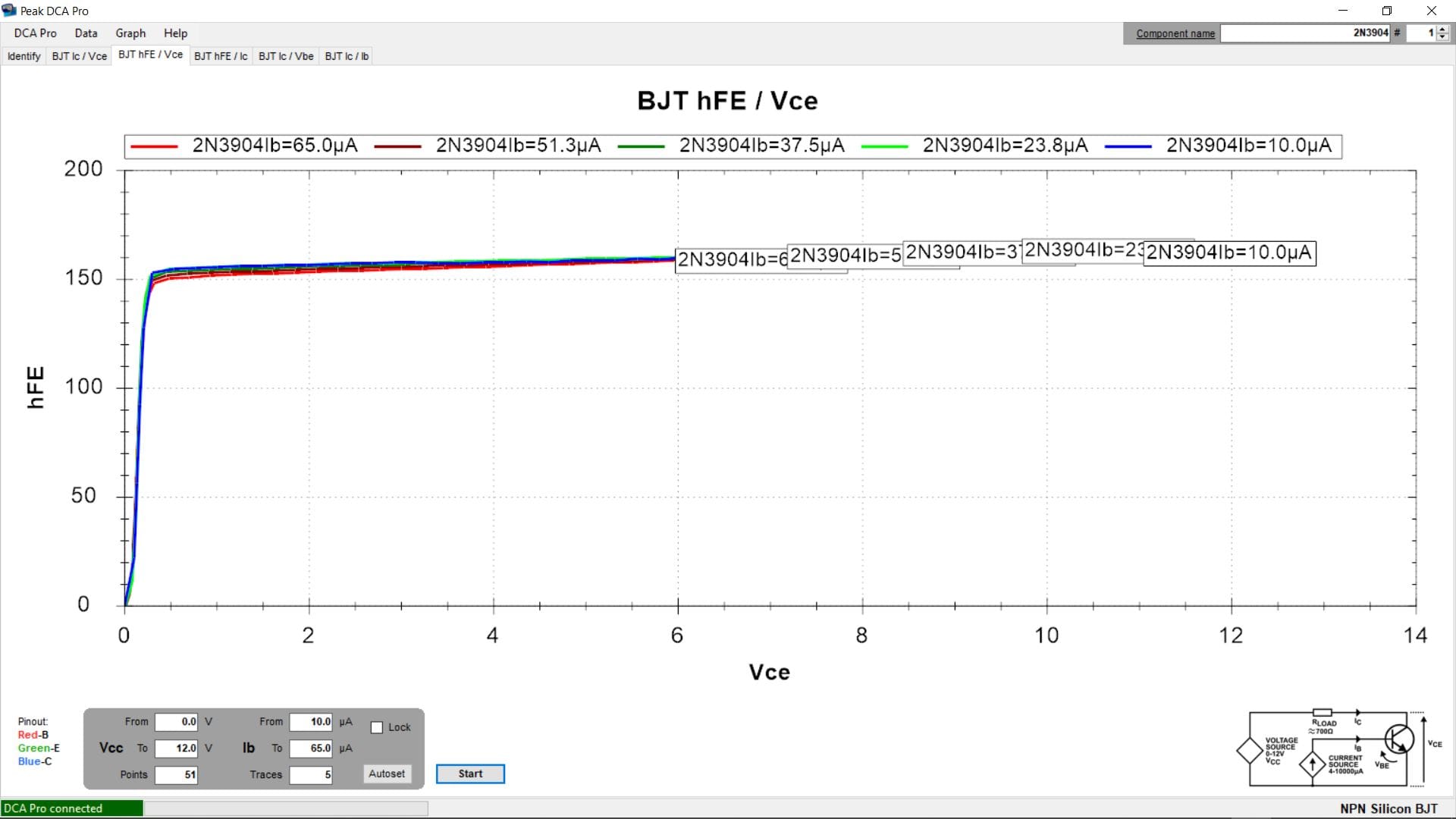The image size is (1456, 819).
Task: Toggle the Lock checkbox
Action: click(377, 727)
